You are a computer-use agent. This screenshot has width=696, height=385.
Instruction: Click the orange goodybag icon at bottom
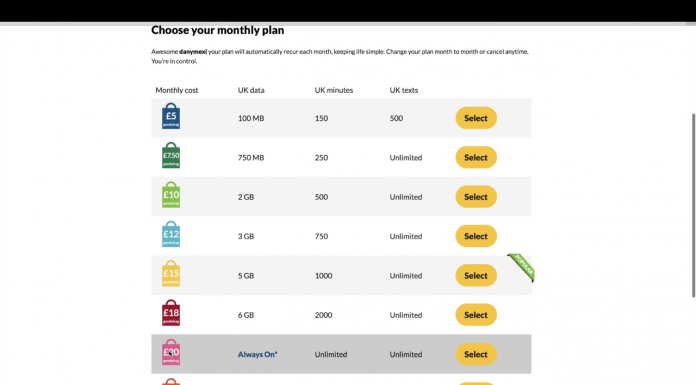click(x=171, y=381)
